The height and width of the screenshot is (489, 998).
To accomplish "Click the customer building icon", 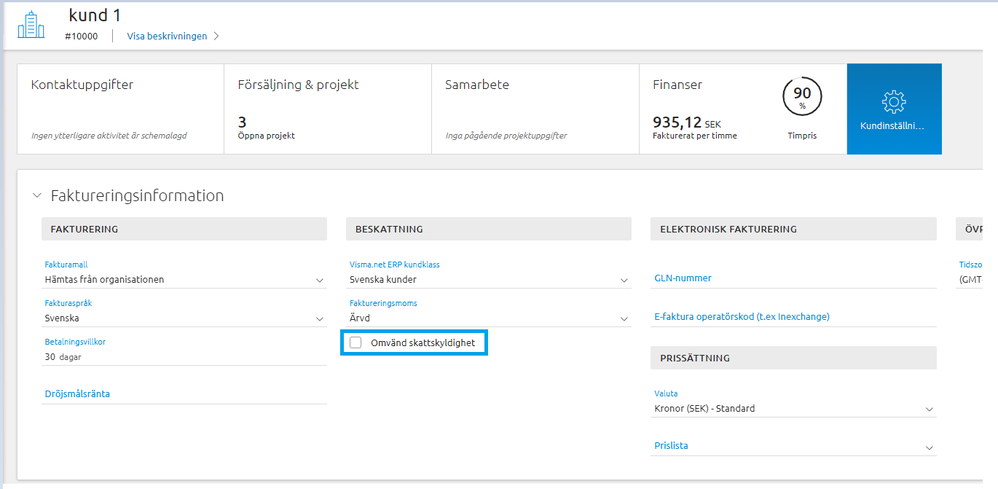I will click(31, 25).
